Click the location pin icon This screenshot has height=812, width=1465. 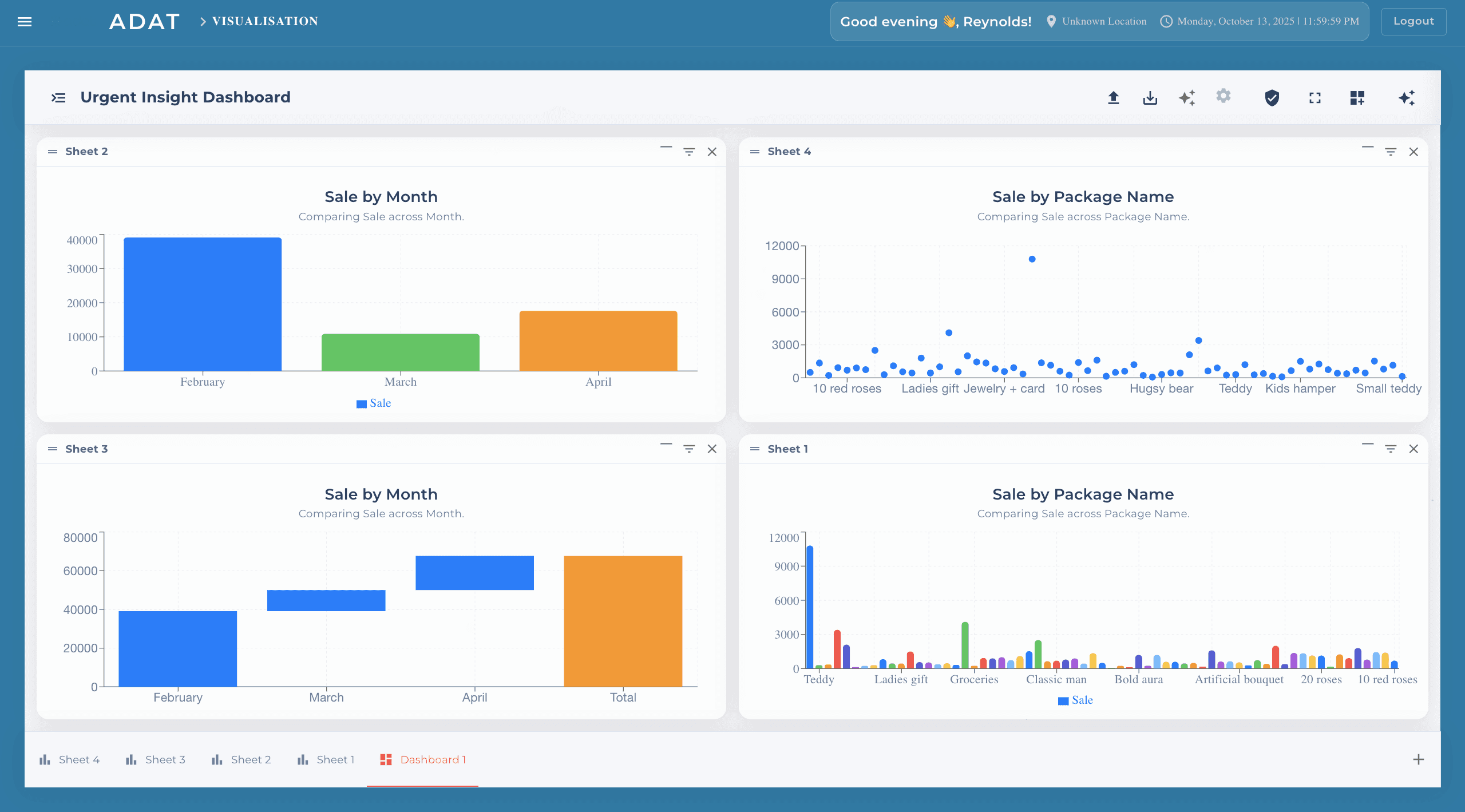point(1051,21)
